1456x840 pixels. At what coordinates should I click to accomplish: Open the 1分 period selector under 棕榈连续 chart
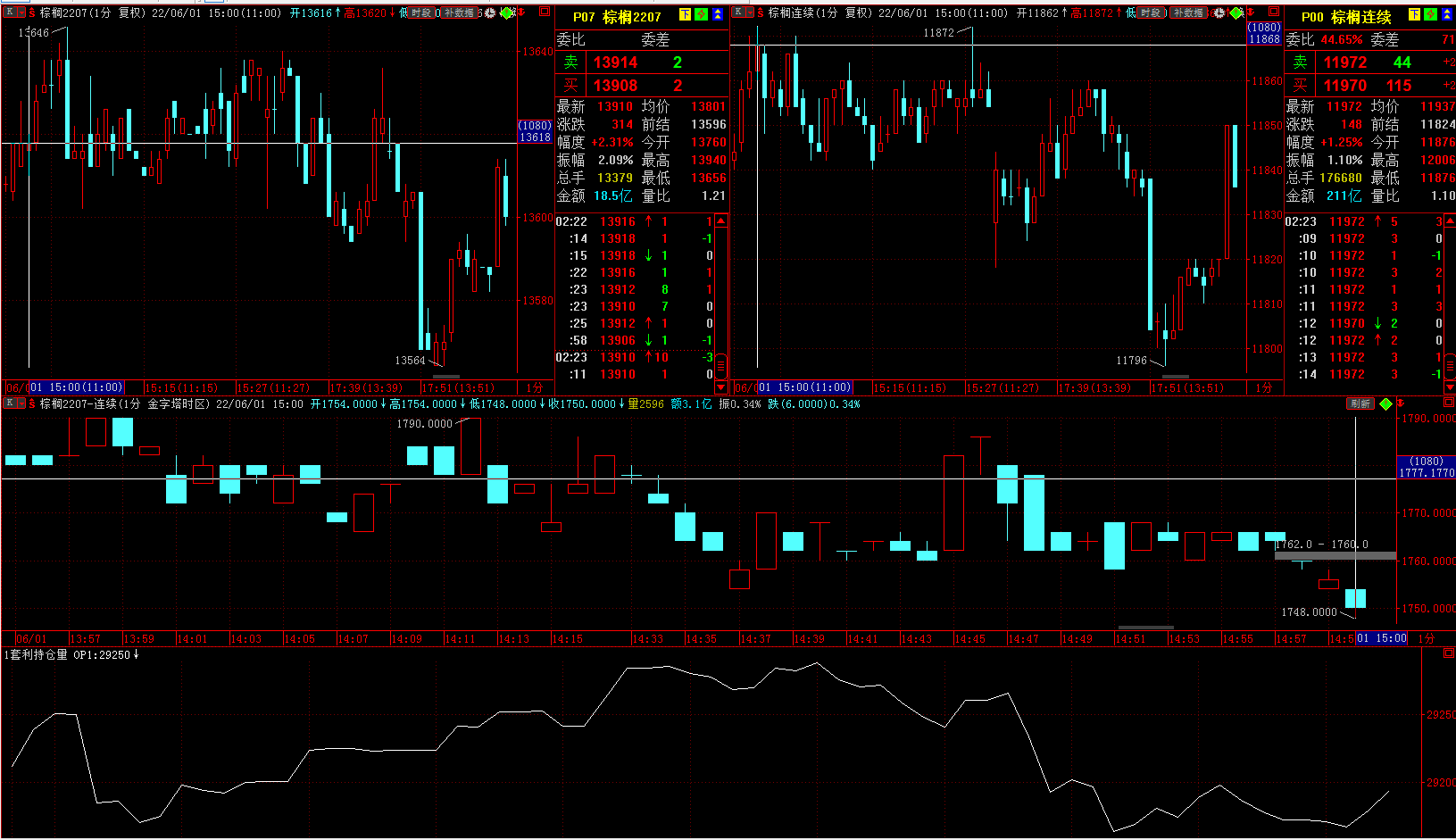(1264, 387)
